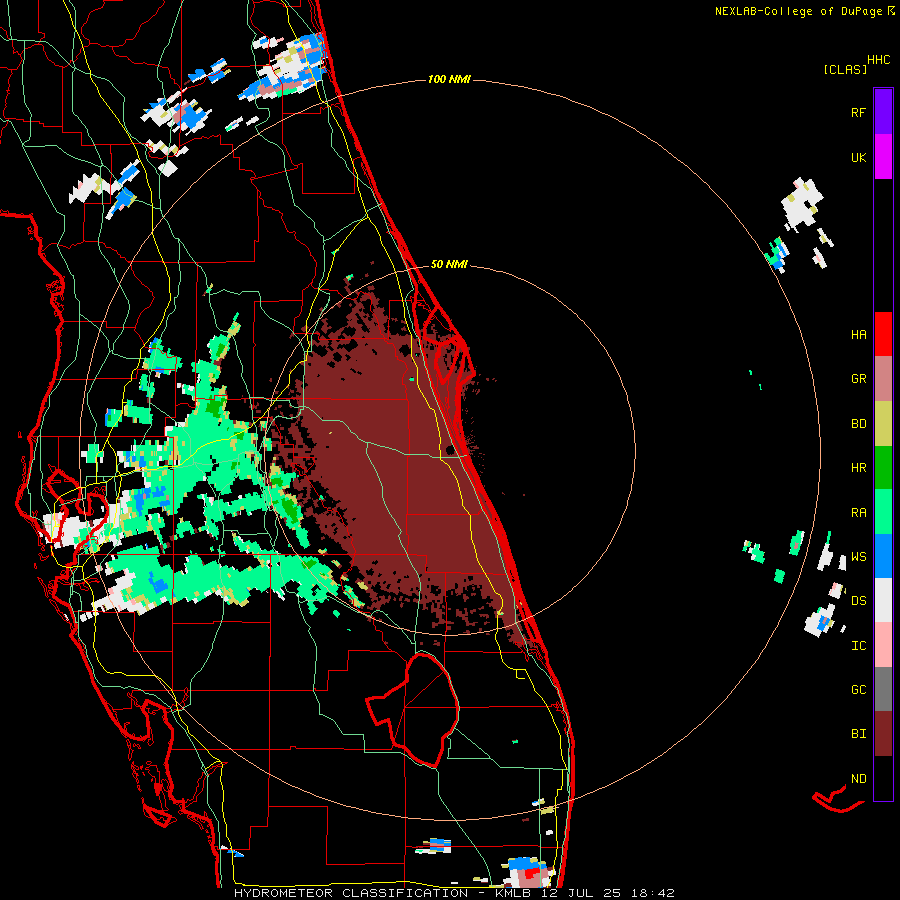Click the HR legend label
Viewport: 900px width, 900px height.
coord(858,467)
